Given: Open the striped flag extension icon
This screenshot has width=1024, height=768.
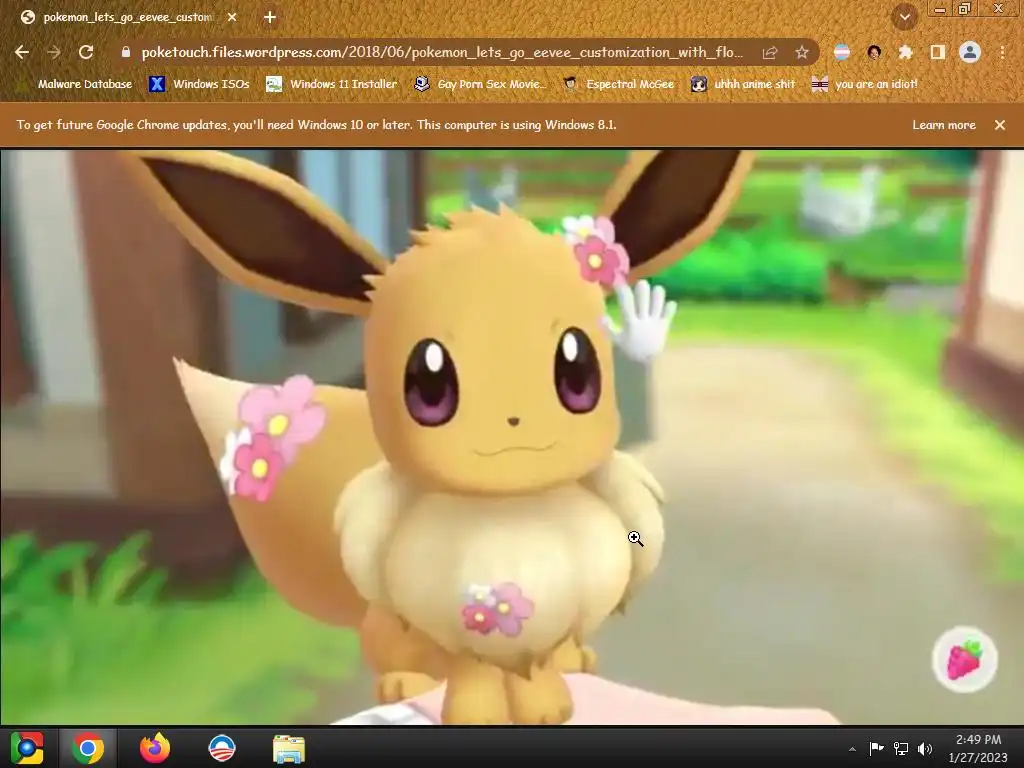Looking at the screenshot, I should (x=842, y=52).
